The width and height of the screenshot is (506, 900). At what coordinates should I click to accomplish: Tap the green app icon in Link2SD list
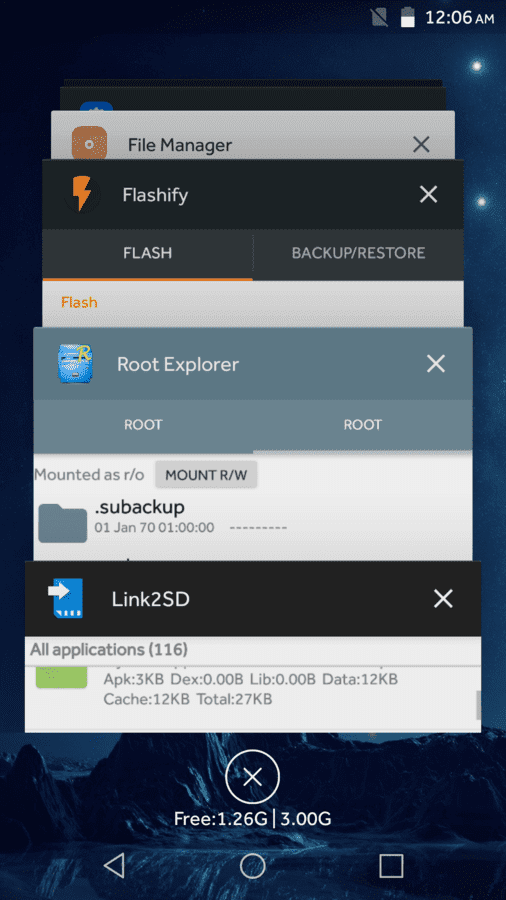click(61, 677)
